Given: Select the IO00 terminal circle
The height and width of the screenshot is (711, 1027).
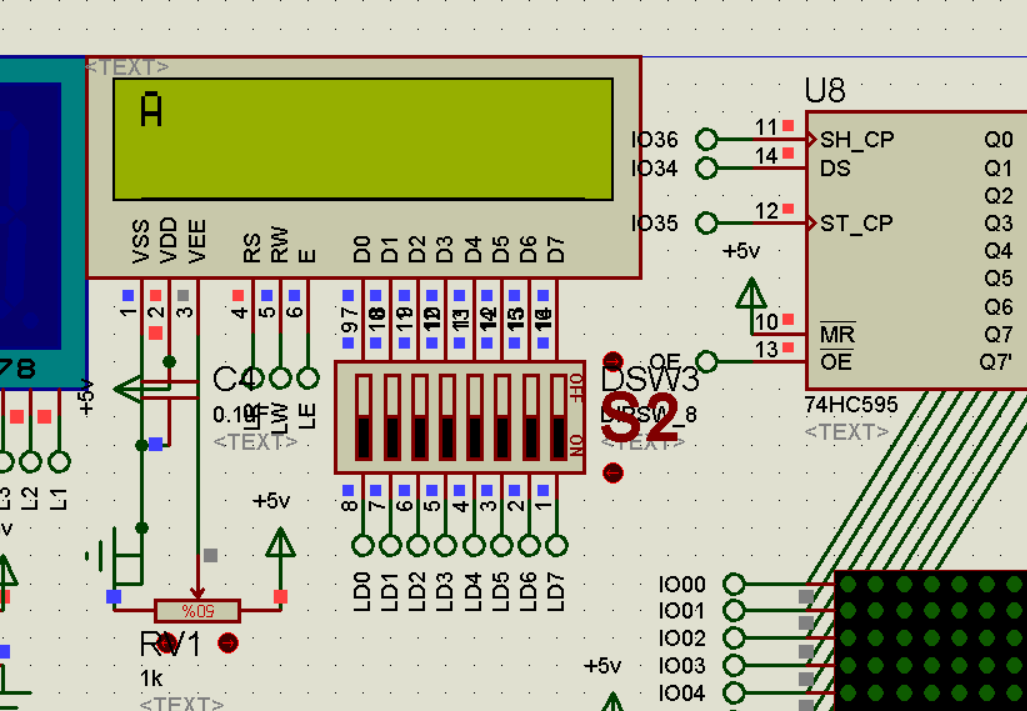Looking at the screenshot, I should click(x=734, y=583).
